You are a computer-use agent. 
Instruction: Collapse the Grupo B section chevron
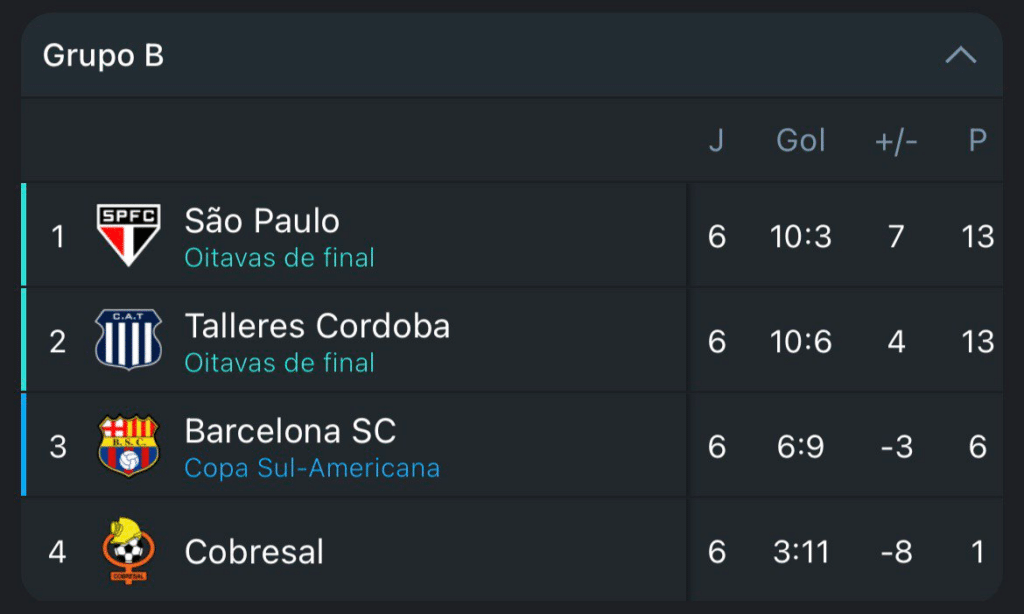pyautogui.click(x=960, y=56)
